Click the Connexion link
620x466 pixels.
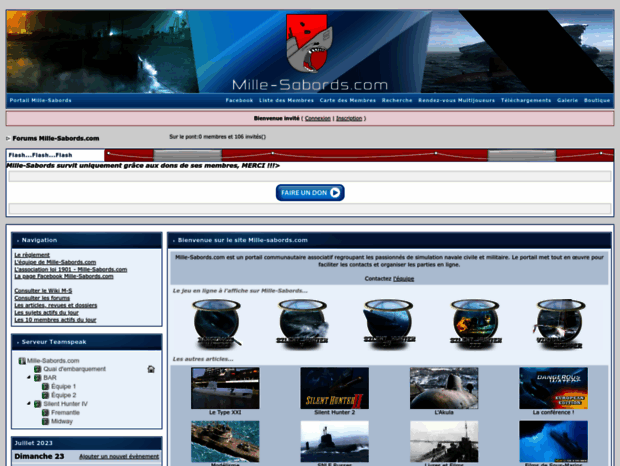318,118
